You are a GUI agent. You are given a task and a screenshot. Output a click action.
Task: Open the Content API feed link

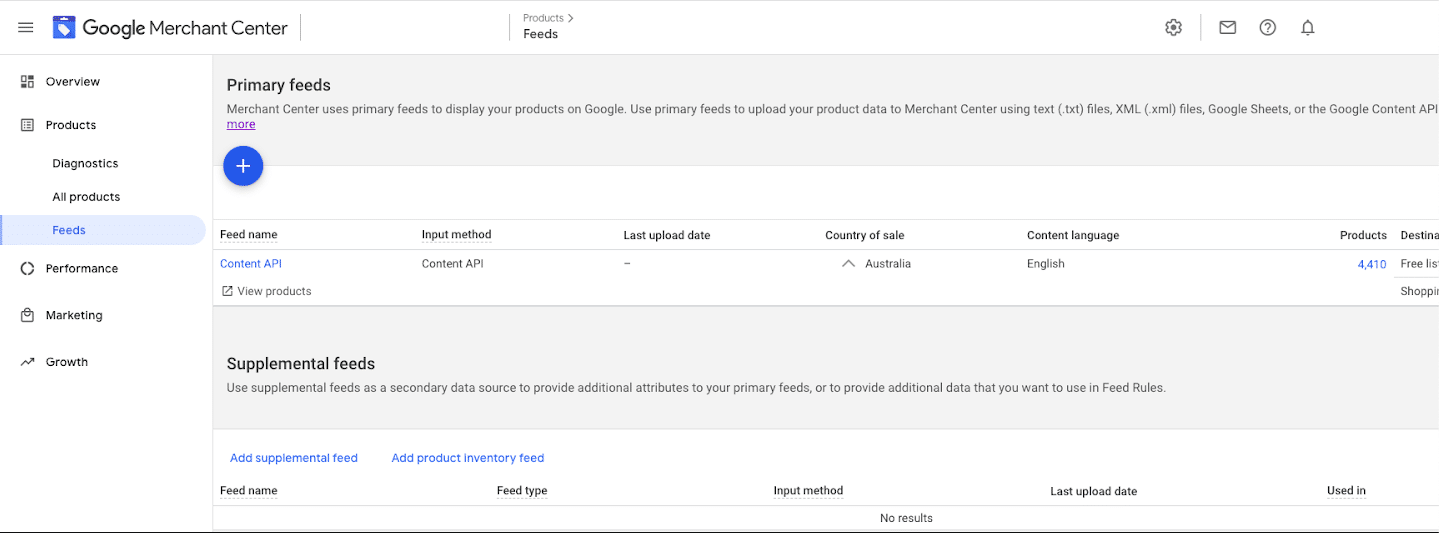point(251,264)
